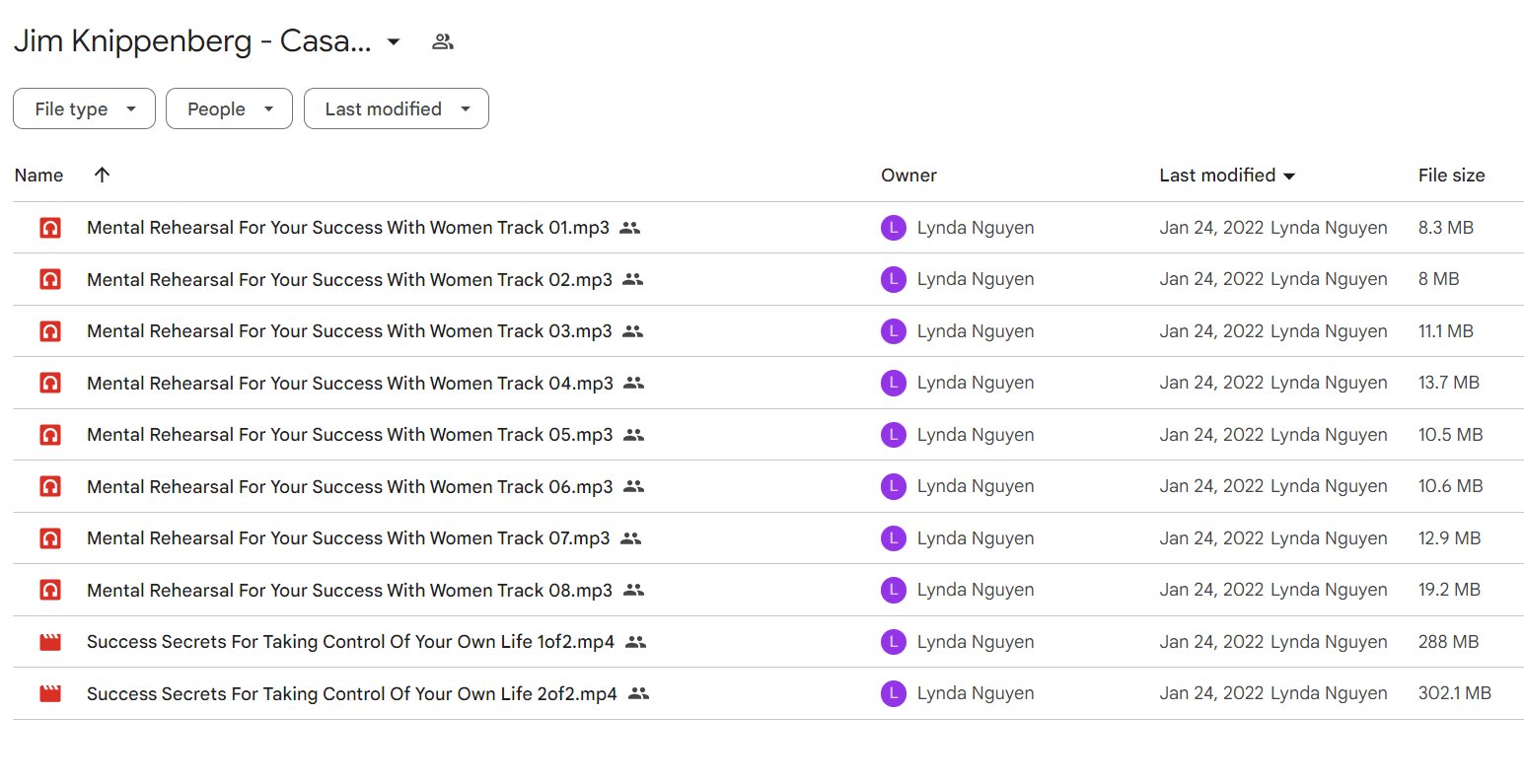Select file Mental Rehearsal Track 07.mp3
The image size is (1524, 784).
(x=348, y=538)
